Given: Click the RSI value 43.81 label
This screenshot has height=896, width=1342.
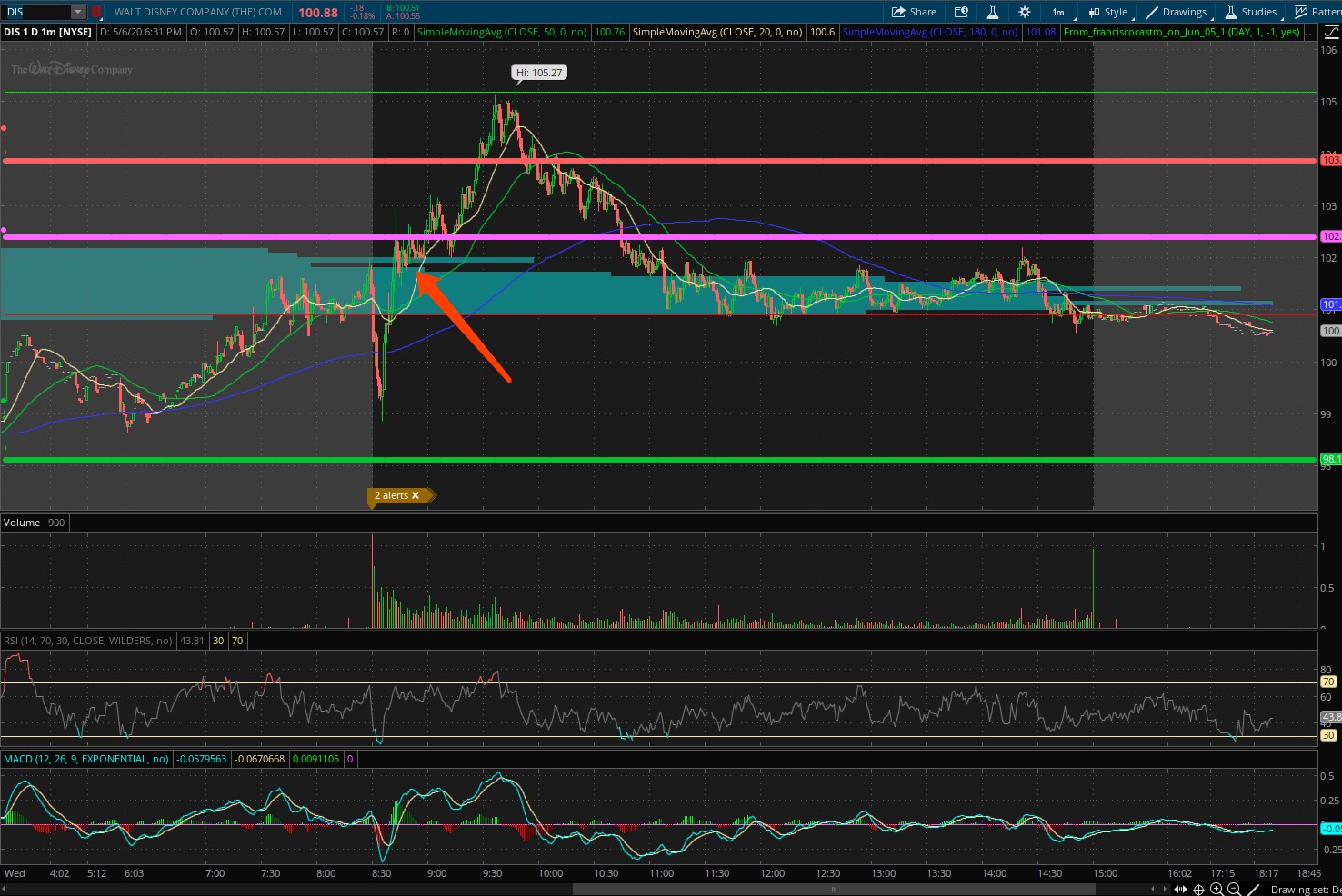Looking at the screenshot, I should (192, 641).
